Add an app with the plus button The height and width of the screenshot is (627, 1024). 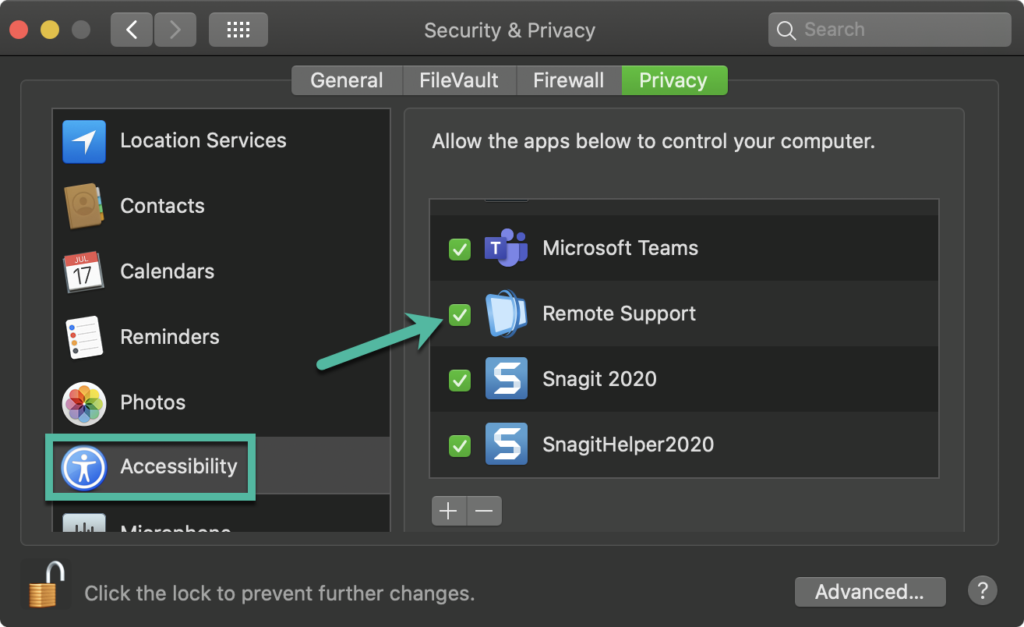point(449,510)
